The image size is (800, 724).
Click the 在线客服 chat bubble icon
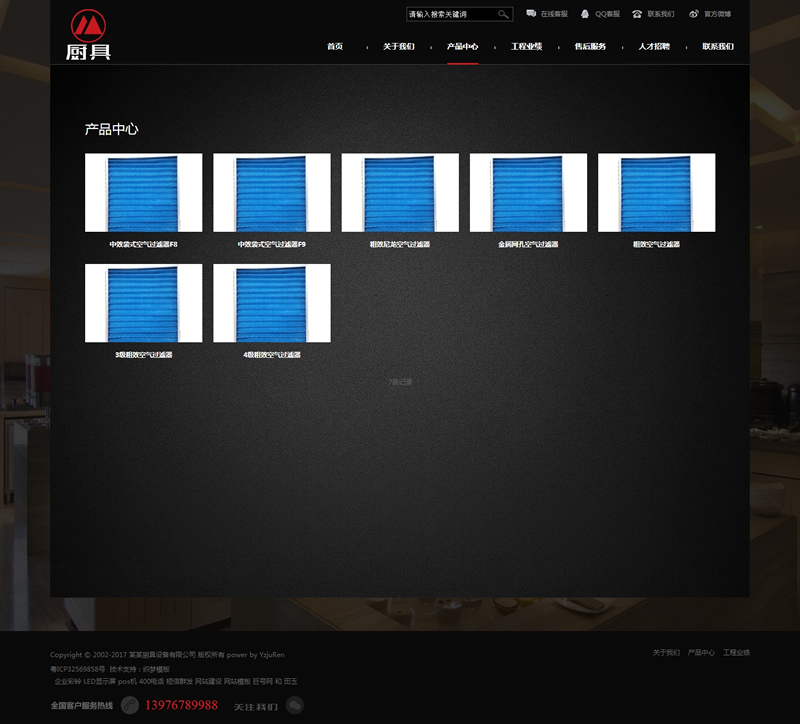(531, 14)
